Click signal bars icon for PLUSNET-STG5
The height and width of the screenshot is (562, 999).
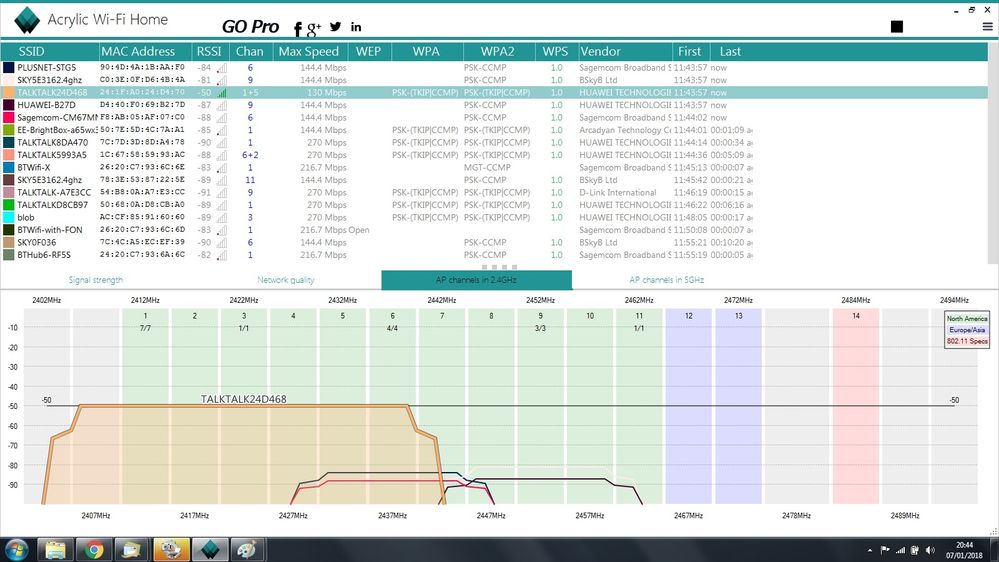coord(221,68)
